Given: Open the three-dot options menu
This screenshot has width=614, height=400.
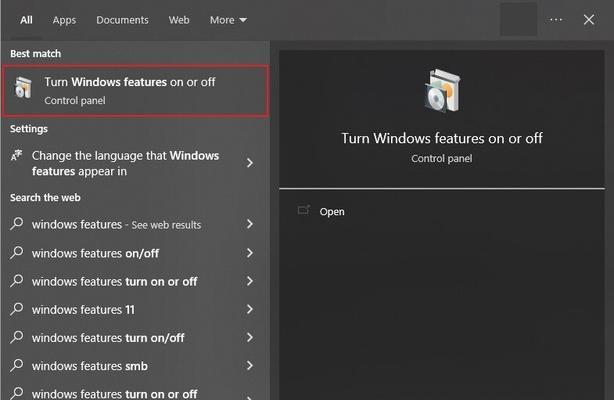Looking at the screenshot, I should (556, 20).
